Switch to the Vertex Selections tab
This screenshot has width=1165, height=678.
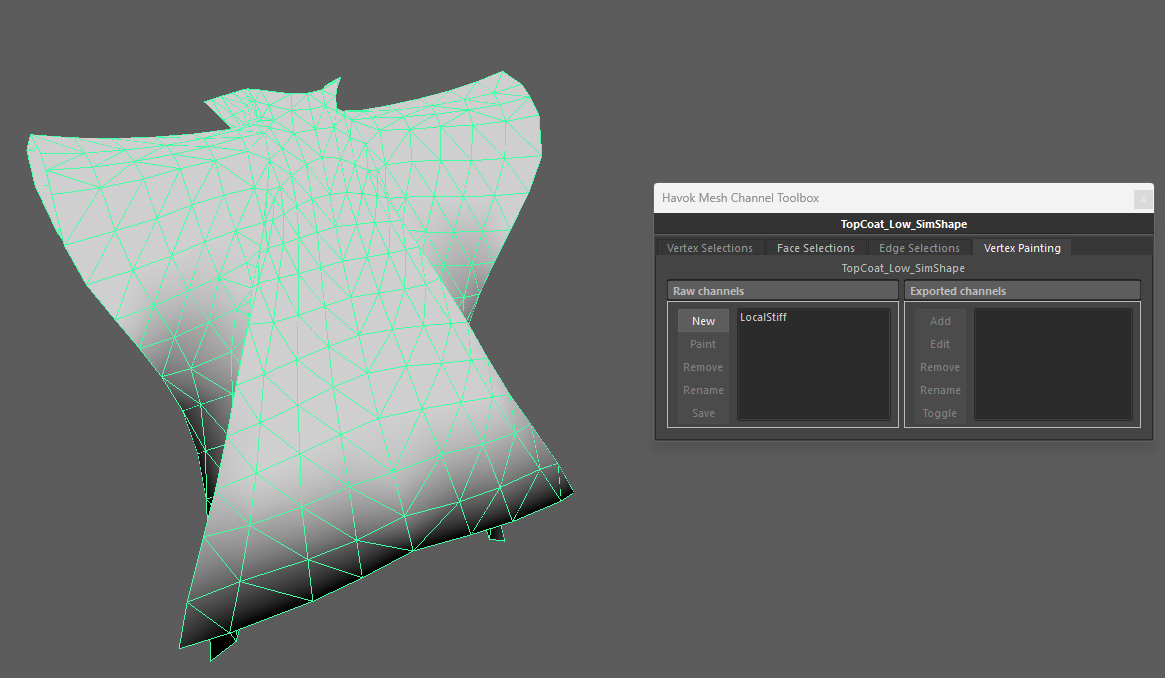pos(710,248)
